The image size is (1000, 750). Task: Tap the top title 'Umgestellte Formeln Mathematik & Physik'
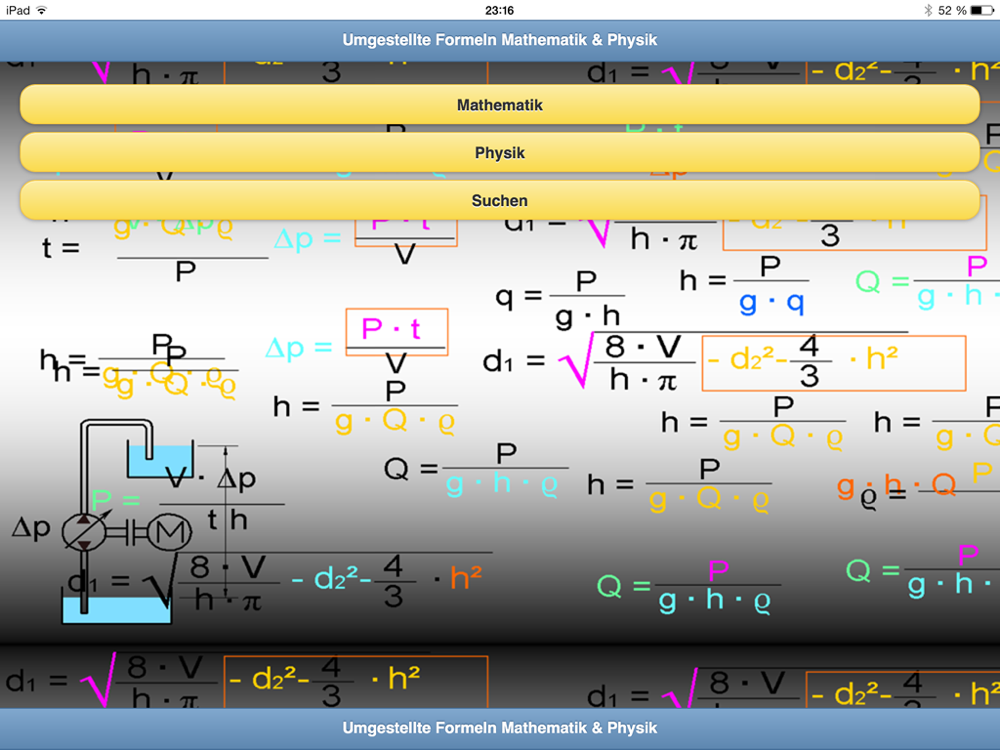pos(499,40)
